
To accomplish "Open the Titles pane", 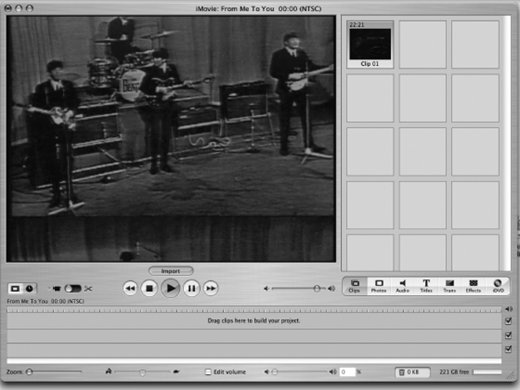I will point(426,286).
